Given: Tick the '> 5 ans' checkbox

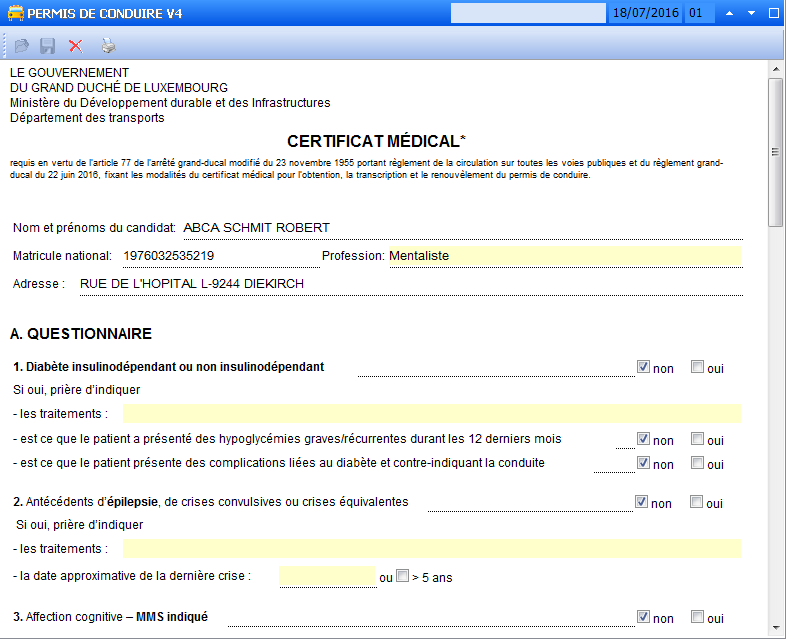Looking at the screenshot, I should click(x=403, y=576).
